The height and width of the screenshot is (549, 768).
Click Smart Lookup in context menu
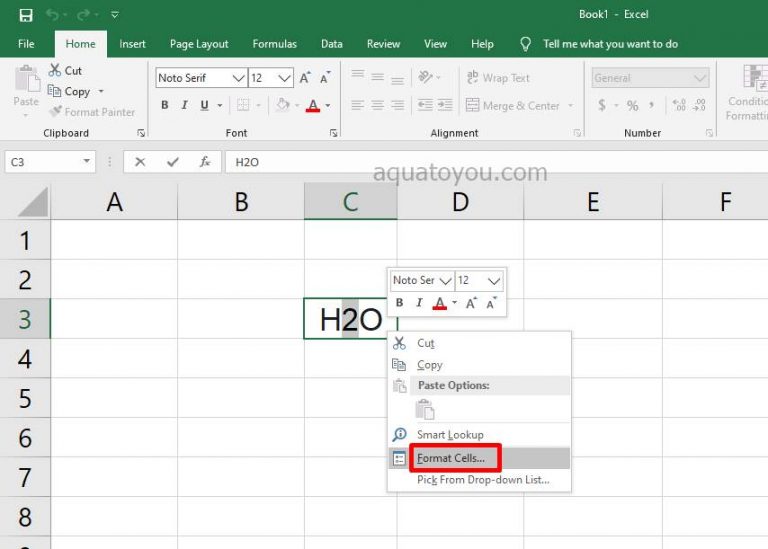(x=449, y=435)
